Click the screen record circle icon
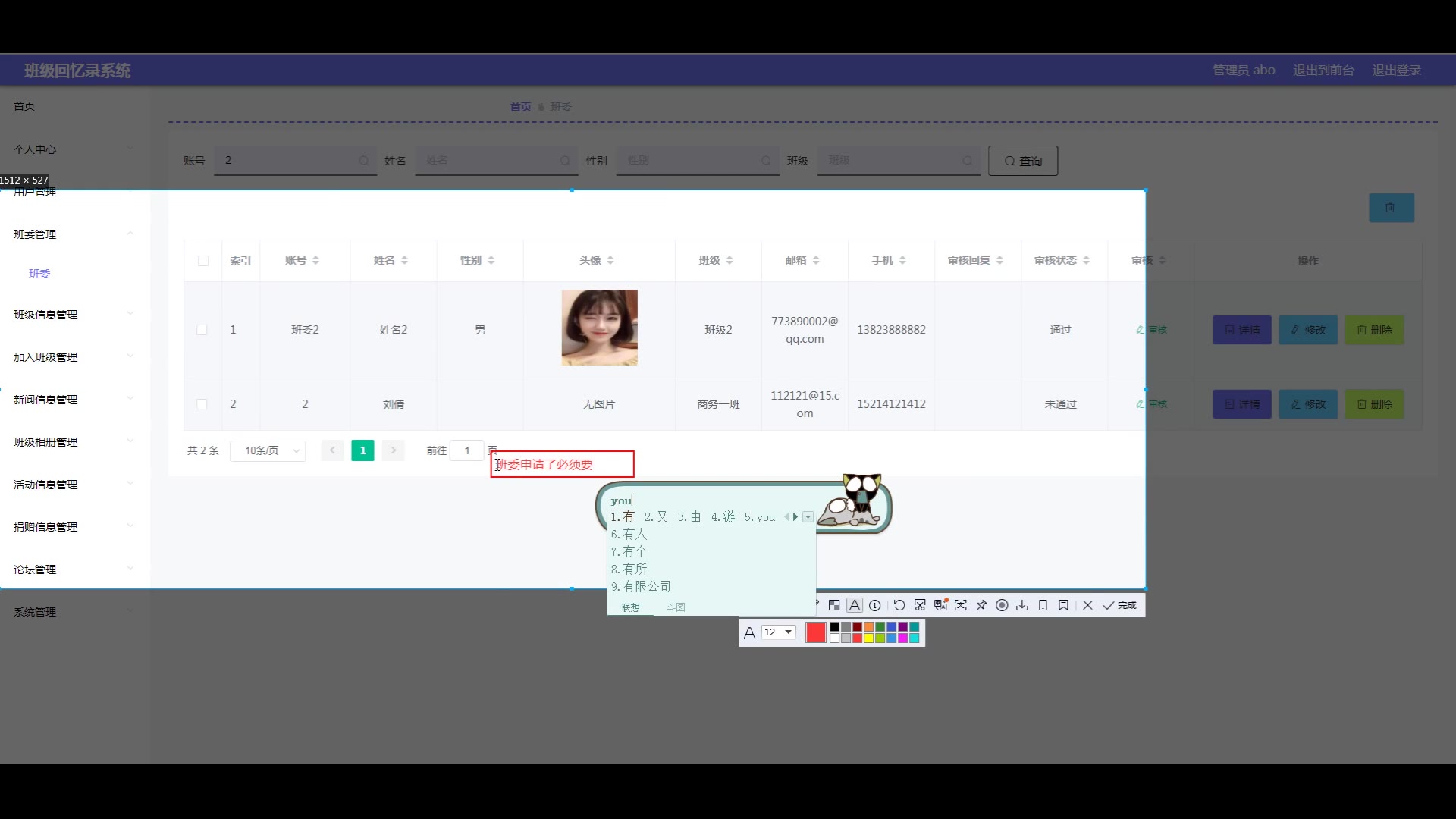 [1002, 605]
